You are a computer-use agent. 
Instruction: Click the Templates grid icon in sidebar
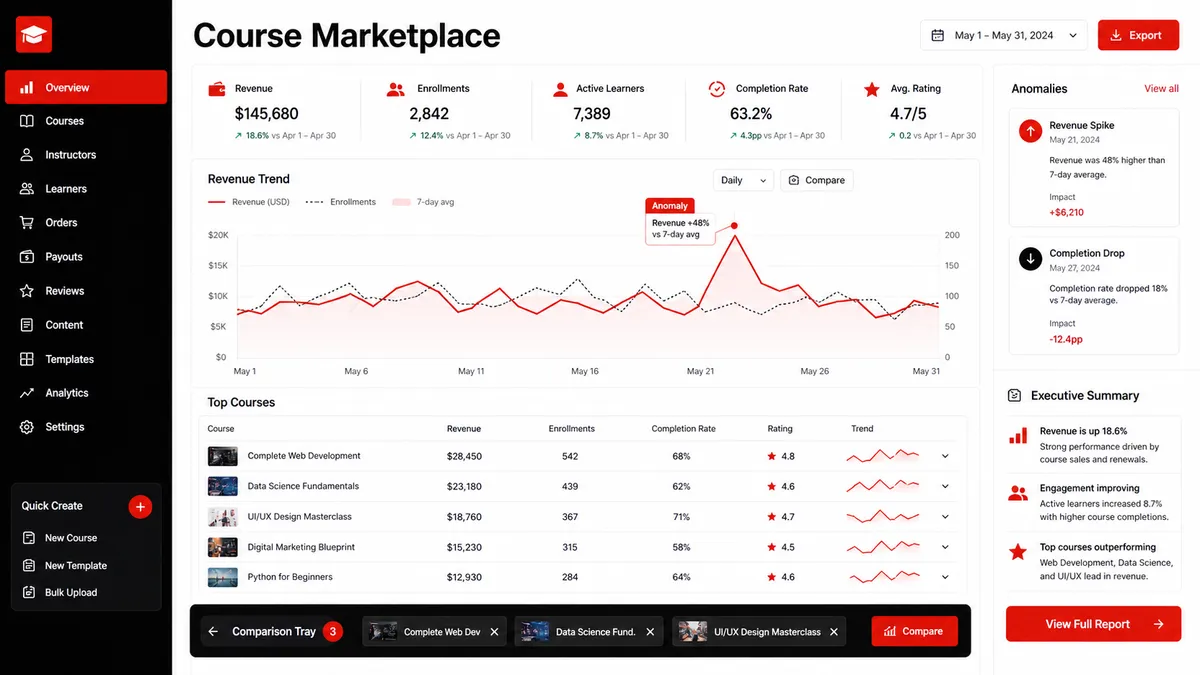click(x=27, y=359)
